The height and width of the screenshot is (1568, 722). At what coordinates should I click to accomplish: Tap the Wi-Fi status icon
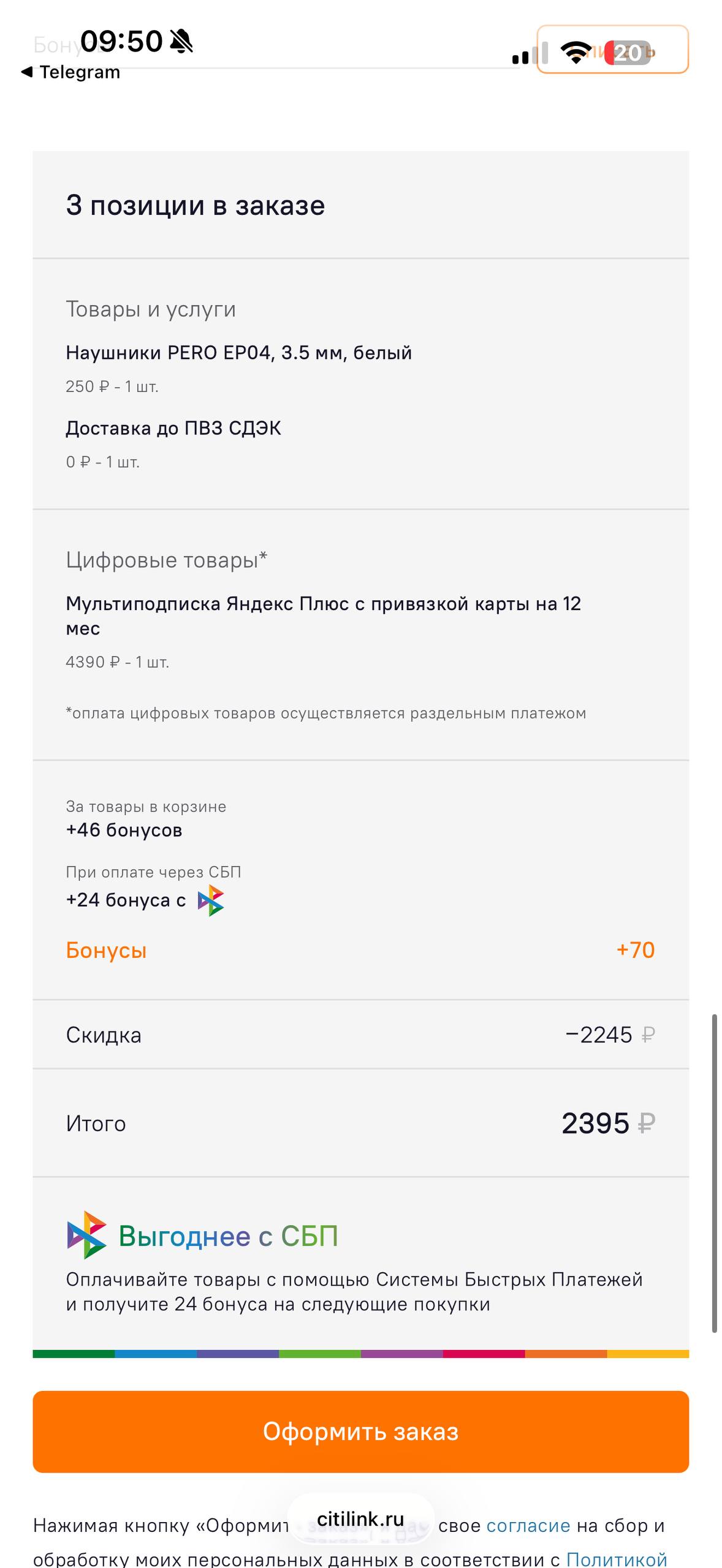coord(577,53)
